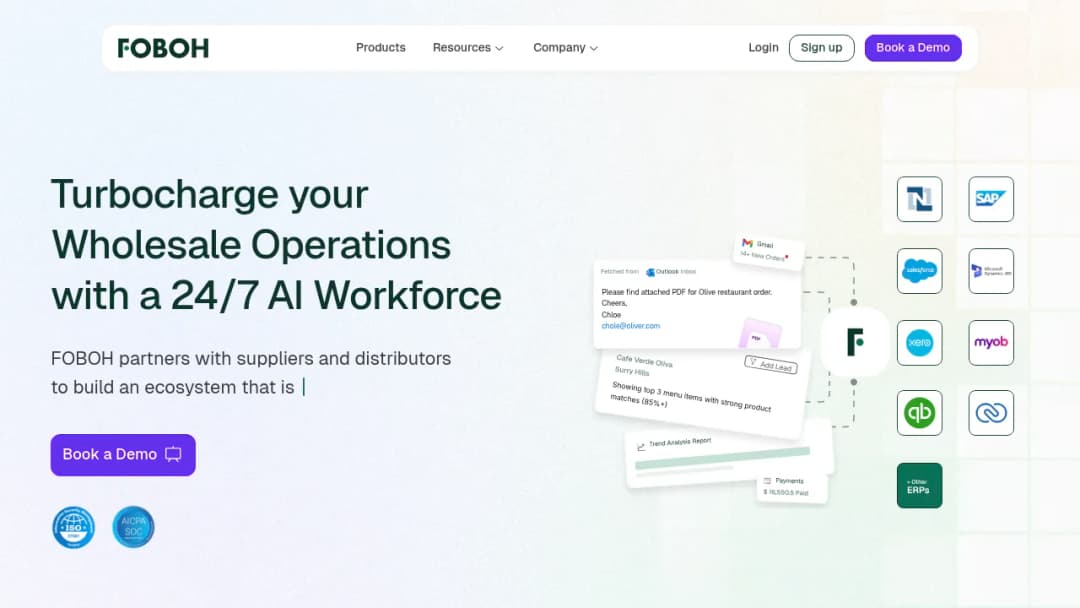Click the central FOBOH F hub icon

click(855, 342)
